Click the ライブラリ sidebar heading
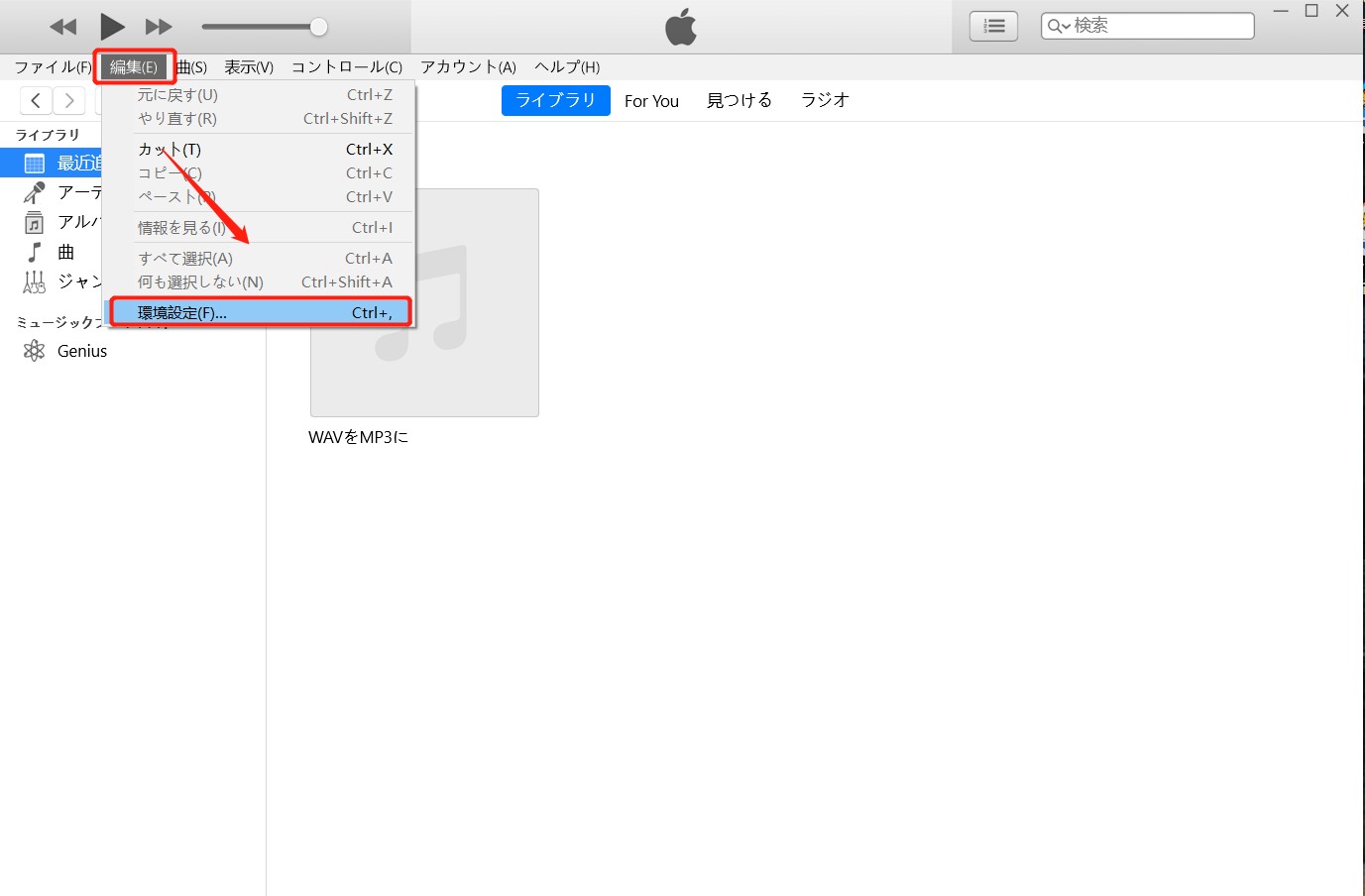 (x=48, y=135)
